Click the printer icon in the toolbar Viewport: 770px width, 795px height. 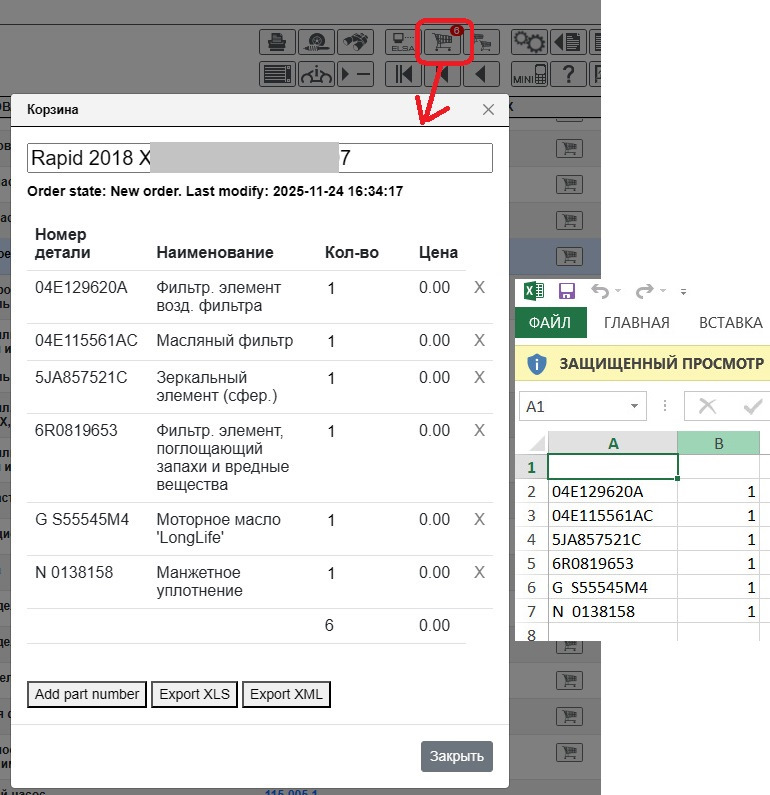277,42
